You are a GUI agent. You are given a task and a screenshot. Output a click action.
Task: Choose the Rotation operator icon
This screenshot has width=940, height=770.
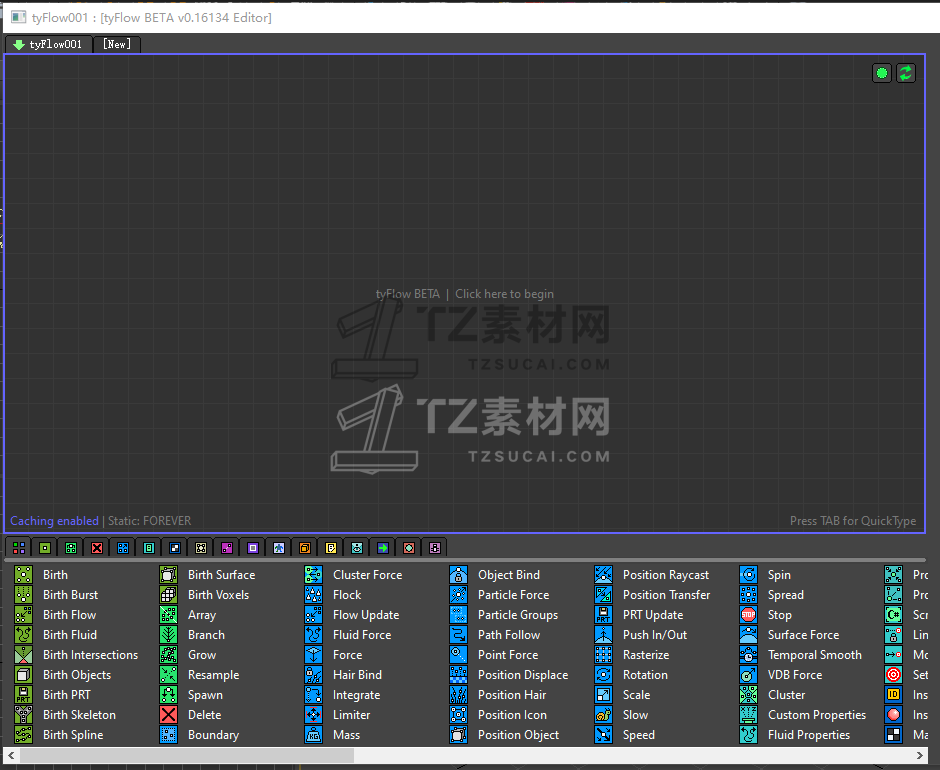(x=604, y=675)
